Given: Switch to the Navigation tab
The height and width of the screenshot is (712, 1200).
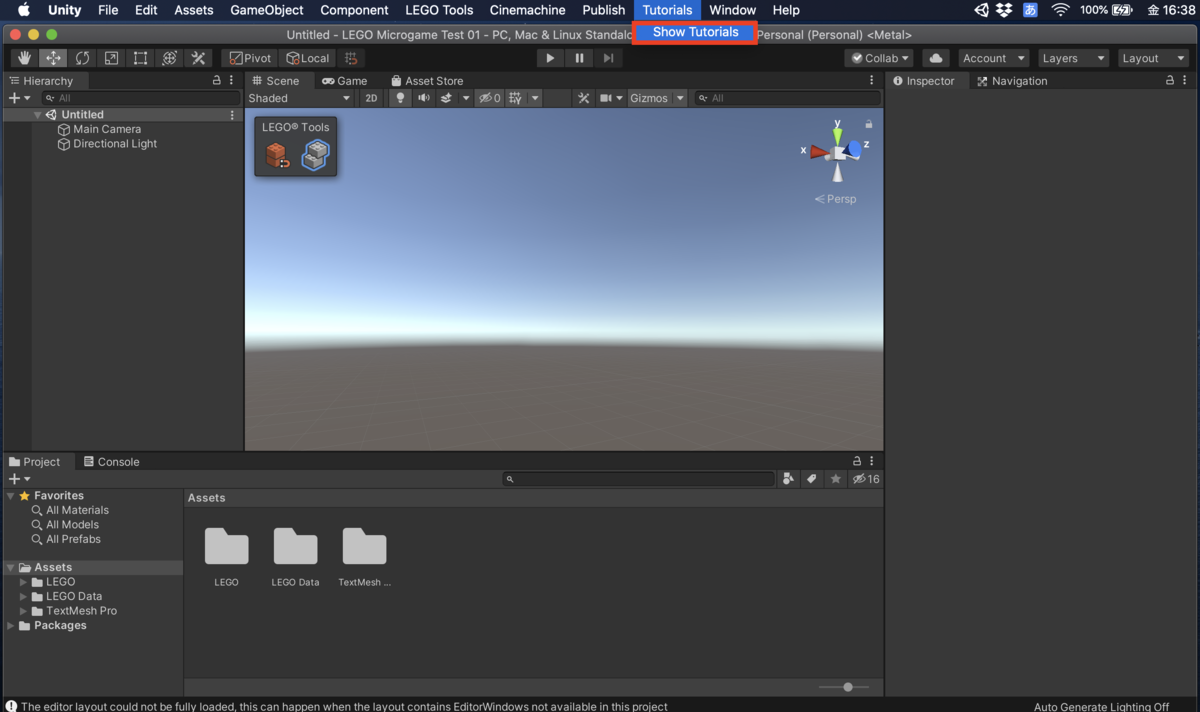Looking at the screenshot, I should tap(1012, 81).
